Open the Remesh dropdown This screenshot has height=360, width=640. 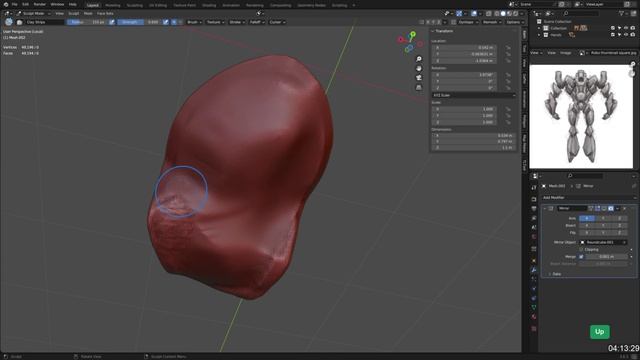pyautogui.click(x=492, y=22)
